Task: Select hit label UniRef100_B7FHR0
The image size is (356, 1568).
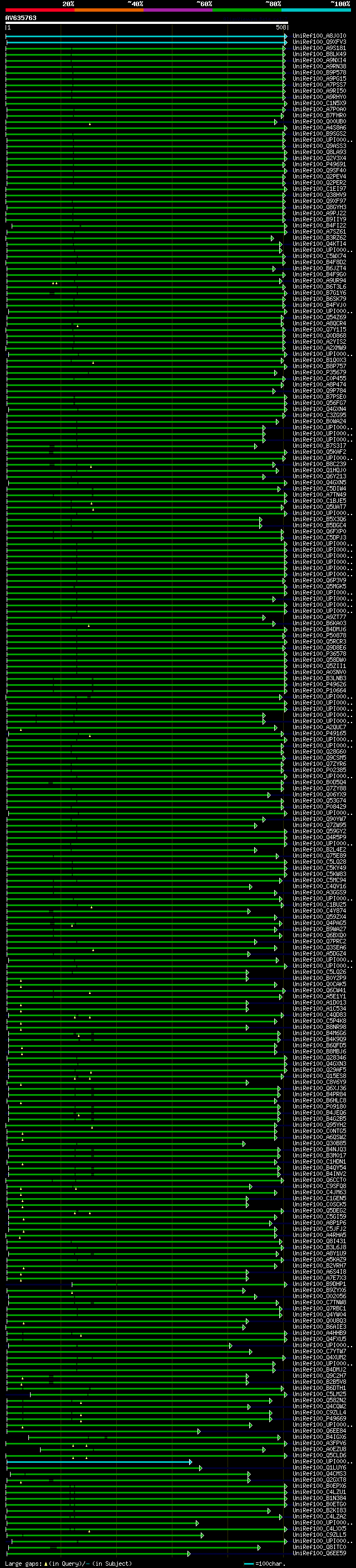Action: [319, 116]
